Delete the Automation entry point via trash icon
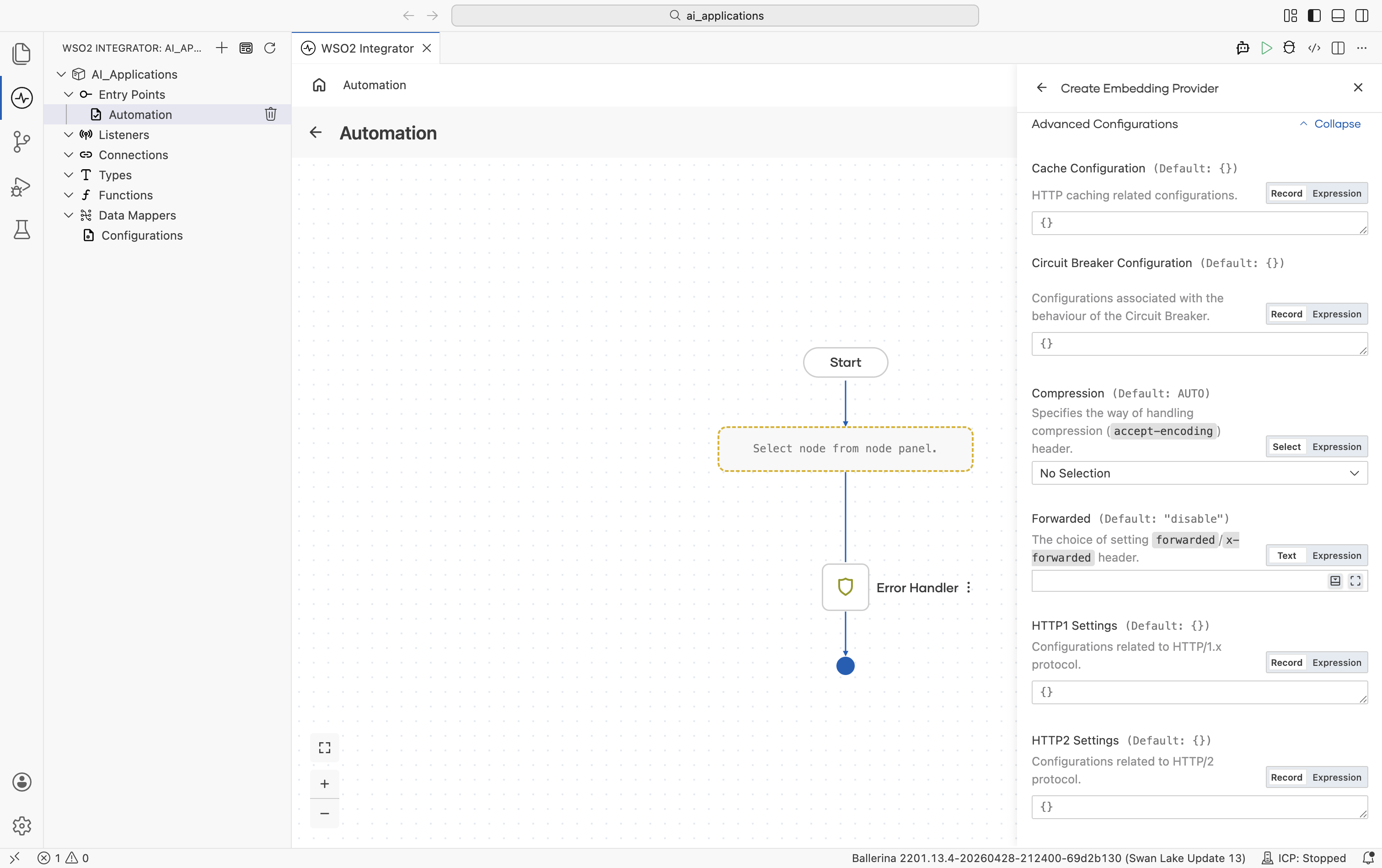1382x868 pixels. 271,114
